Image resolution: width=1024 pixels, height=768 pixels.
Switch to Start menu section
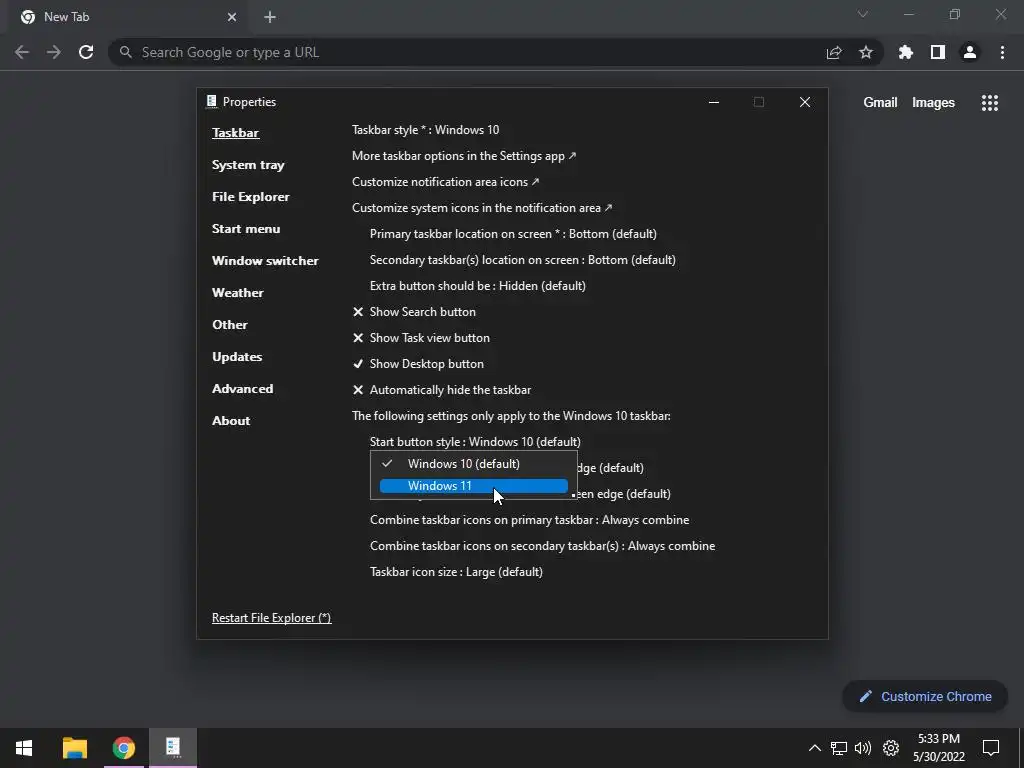246,229
